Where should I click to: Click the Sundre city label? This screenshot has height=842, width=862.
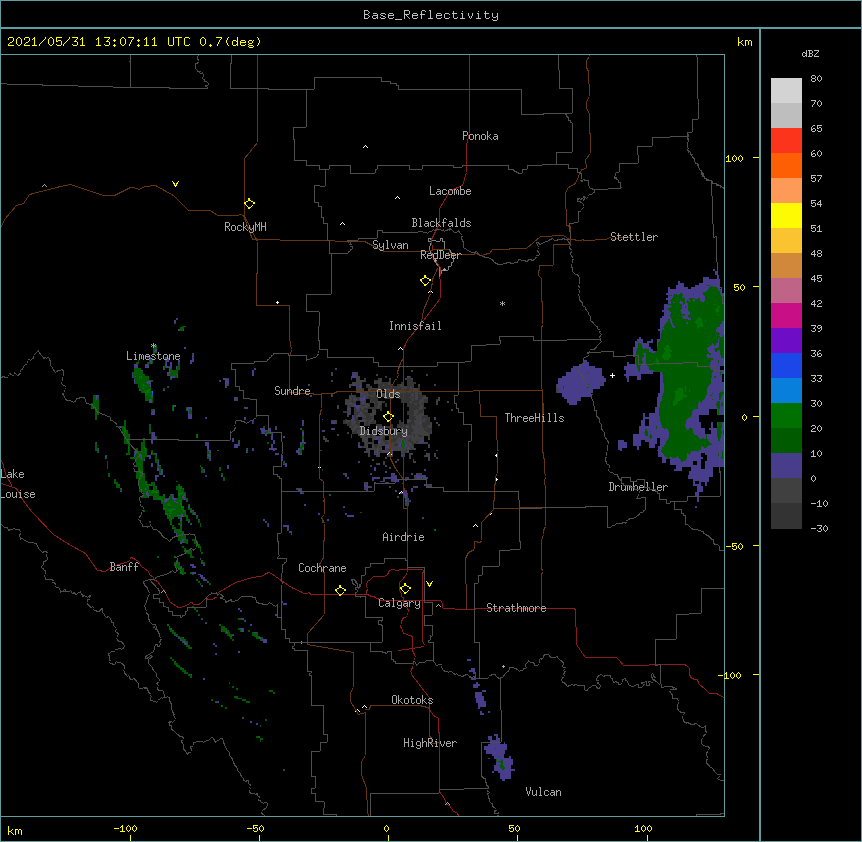292,391
